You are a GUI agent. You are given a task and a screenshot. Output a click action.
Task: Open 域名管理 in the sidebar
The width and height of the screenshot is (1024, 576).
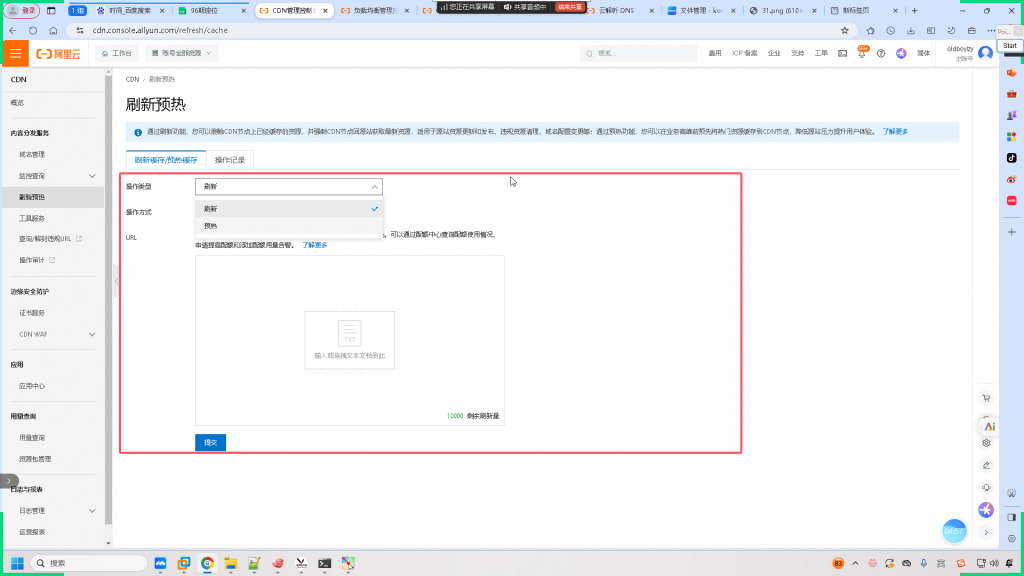coord(32,155)
